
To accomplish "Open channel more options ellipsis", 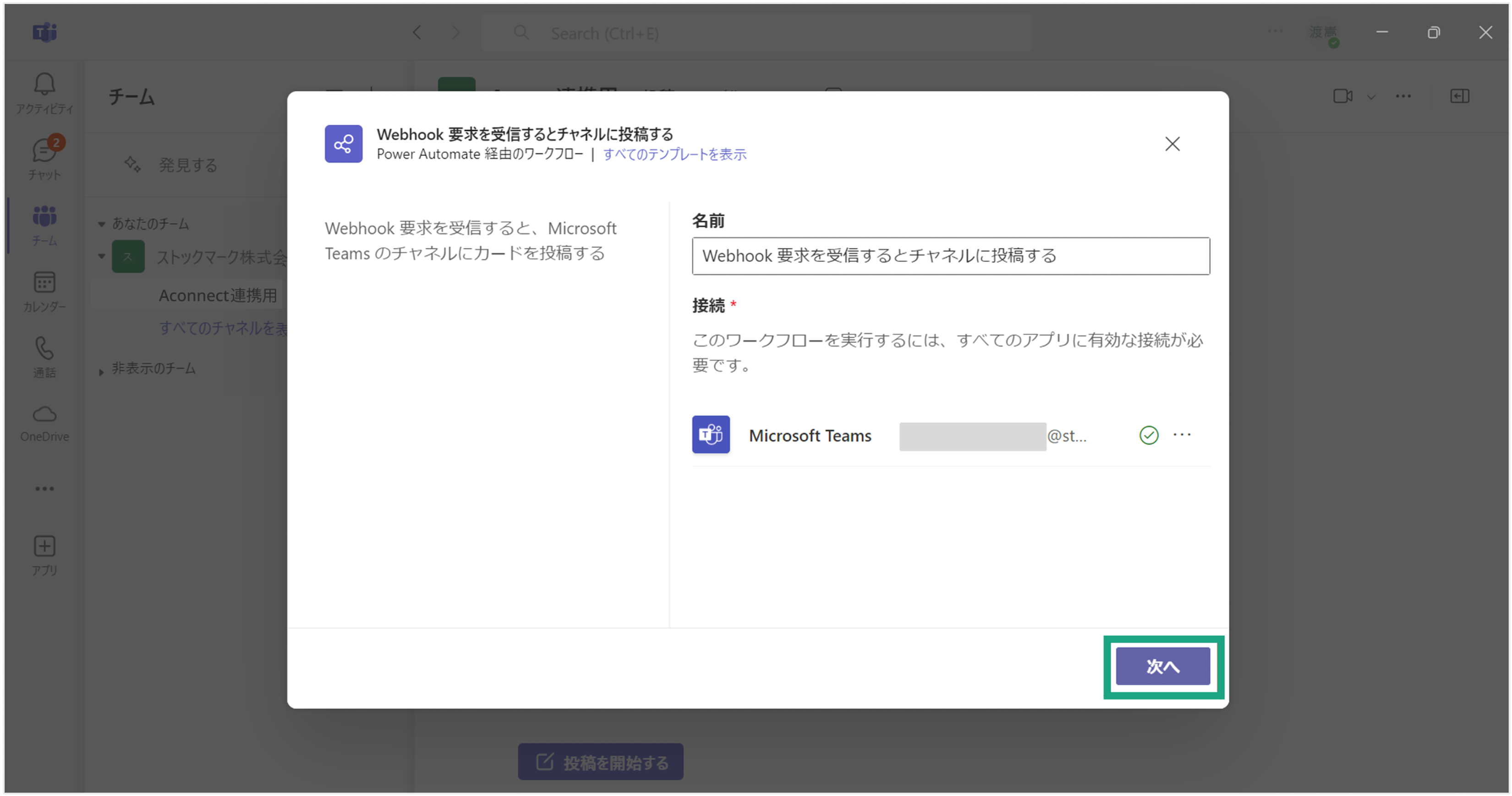I will 1403,96.
